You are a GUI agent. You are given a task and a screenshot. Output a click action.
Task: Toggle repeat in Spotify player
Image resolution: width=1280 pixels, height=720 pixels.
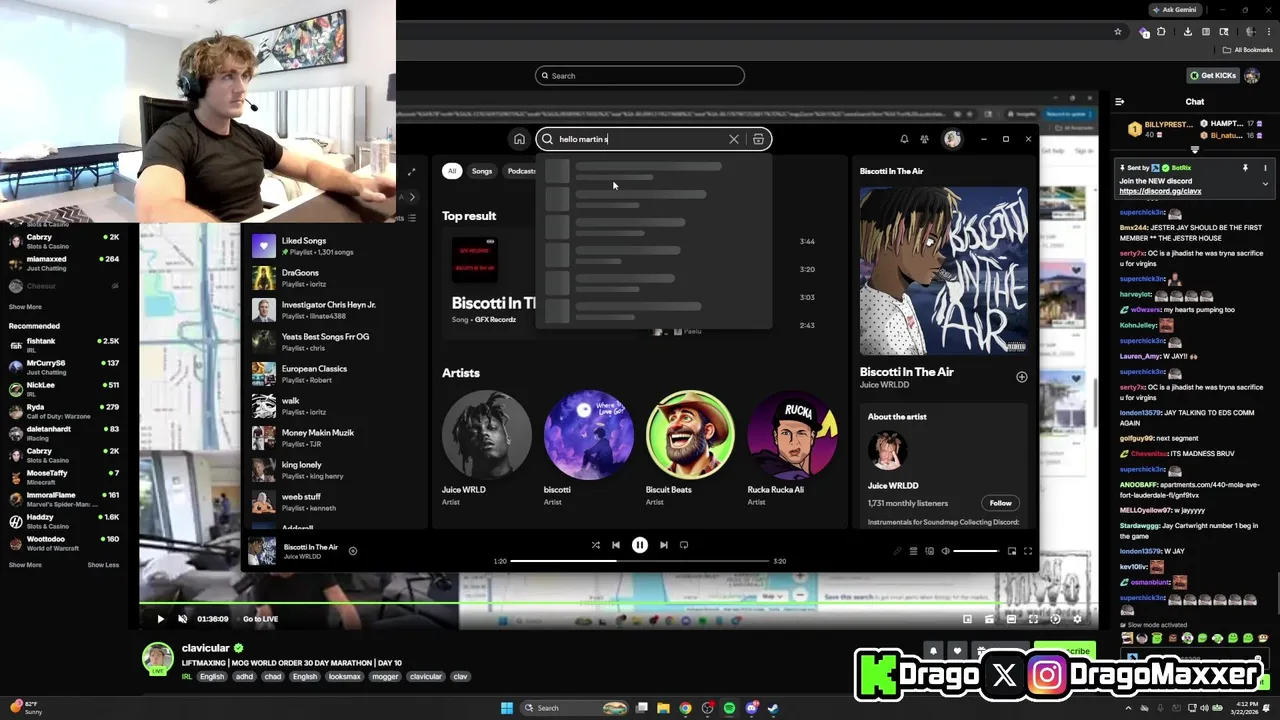(684, 545)
